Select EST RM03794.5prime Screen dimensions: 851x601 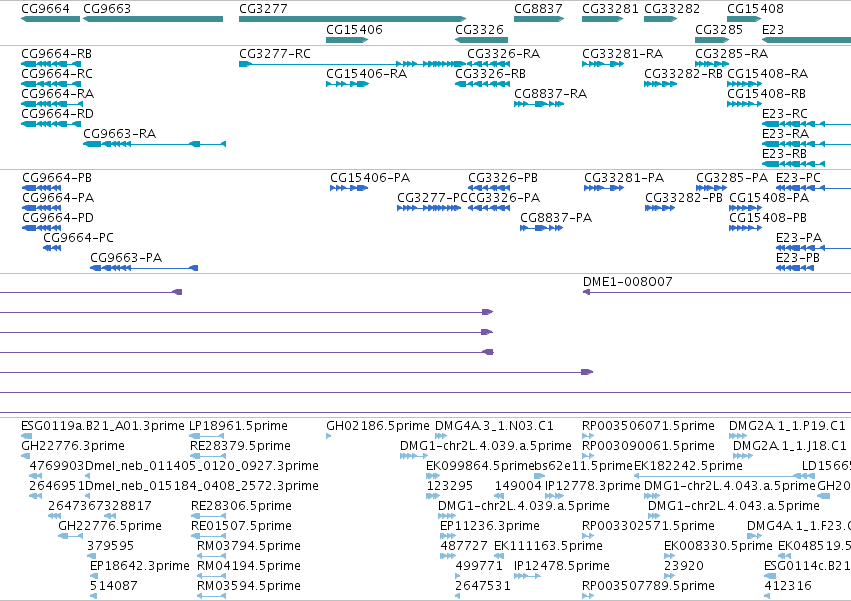click(x=249, y=546)
